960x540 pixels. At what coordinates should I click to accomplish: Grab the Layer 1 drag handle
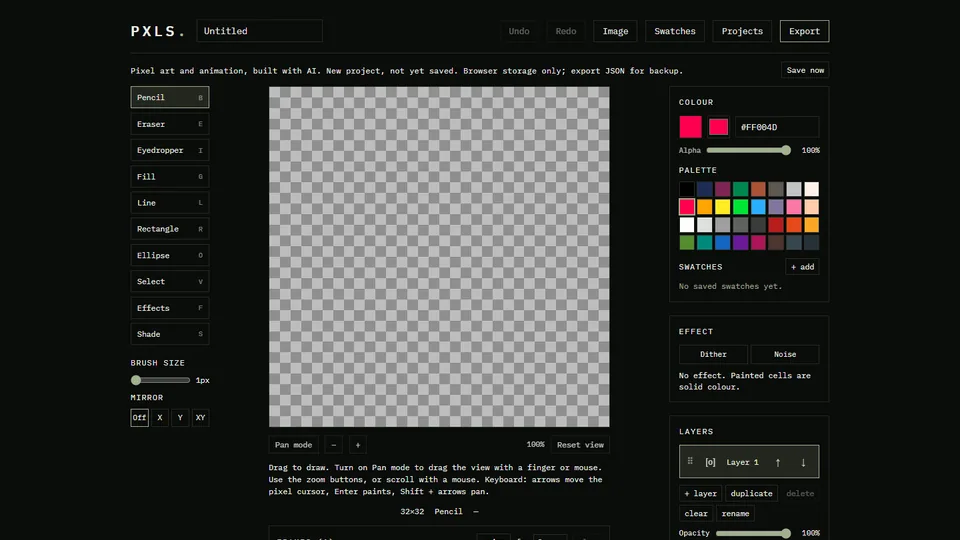click(690, 461)
